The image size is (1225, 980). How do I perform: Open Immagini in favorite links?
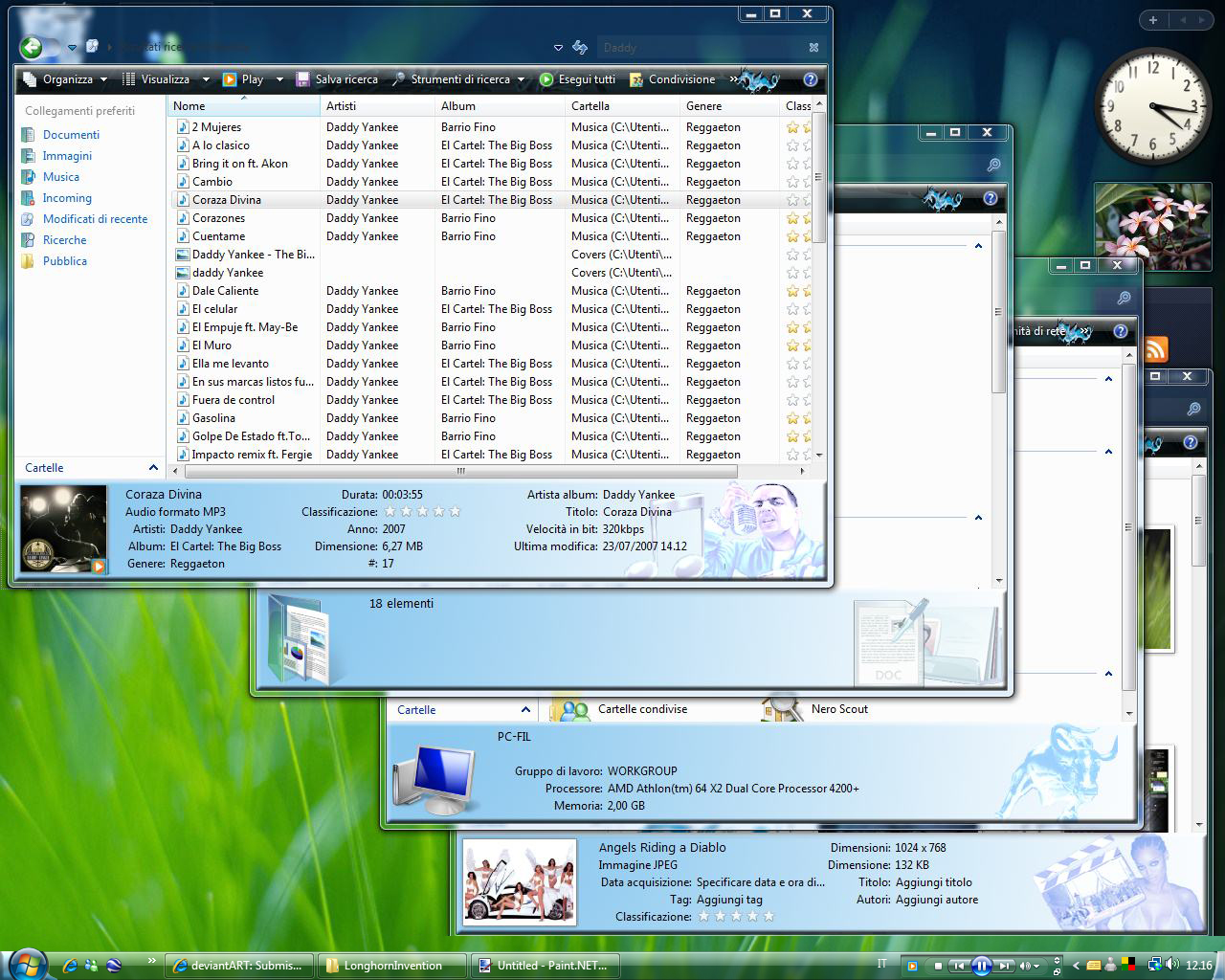[67, 156]
